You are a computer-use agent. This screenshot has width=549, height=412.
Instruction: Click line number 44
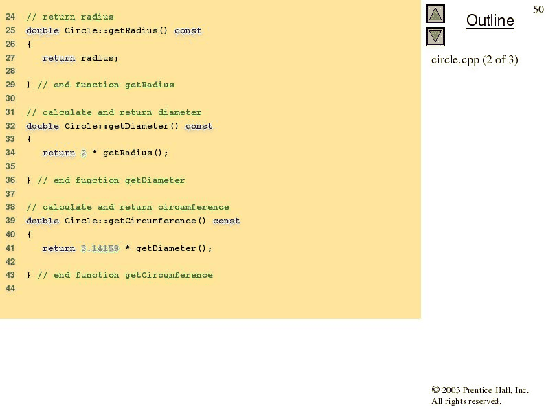[x=10, y=288]
